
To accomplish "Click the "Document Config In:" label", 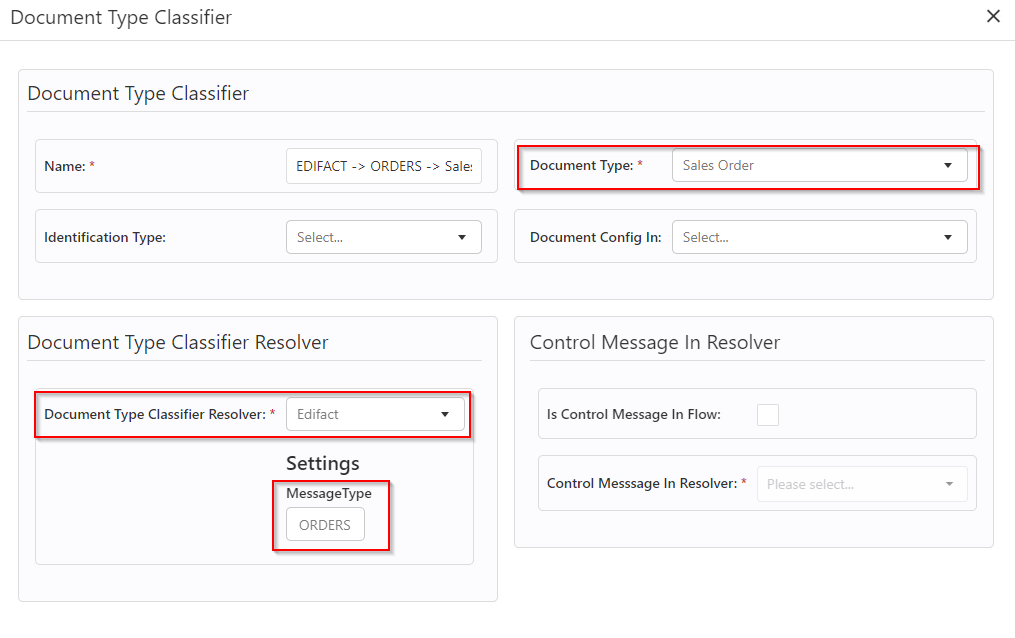I will click(595, 238).
